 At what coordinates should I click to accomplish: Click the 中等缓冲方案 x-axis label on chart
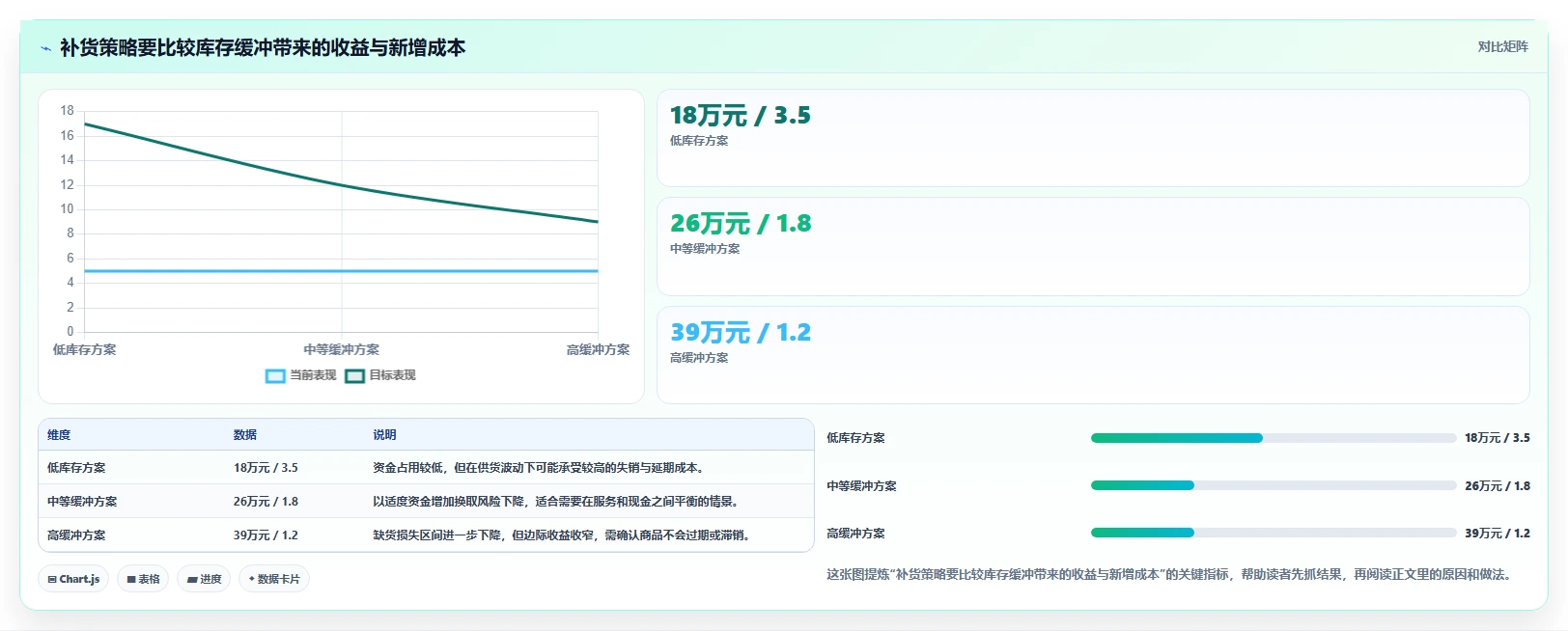(x=342, y=350)
